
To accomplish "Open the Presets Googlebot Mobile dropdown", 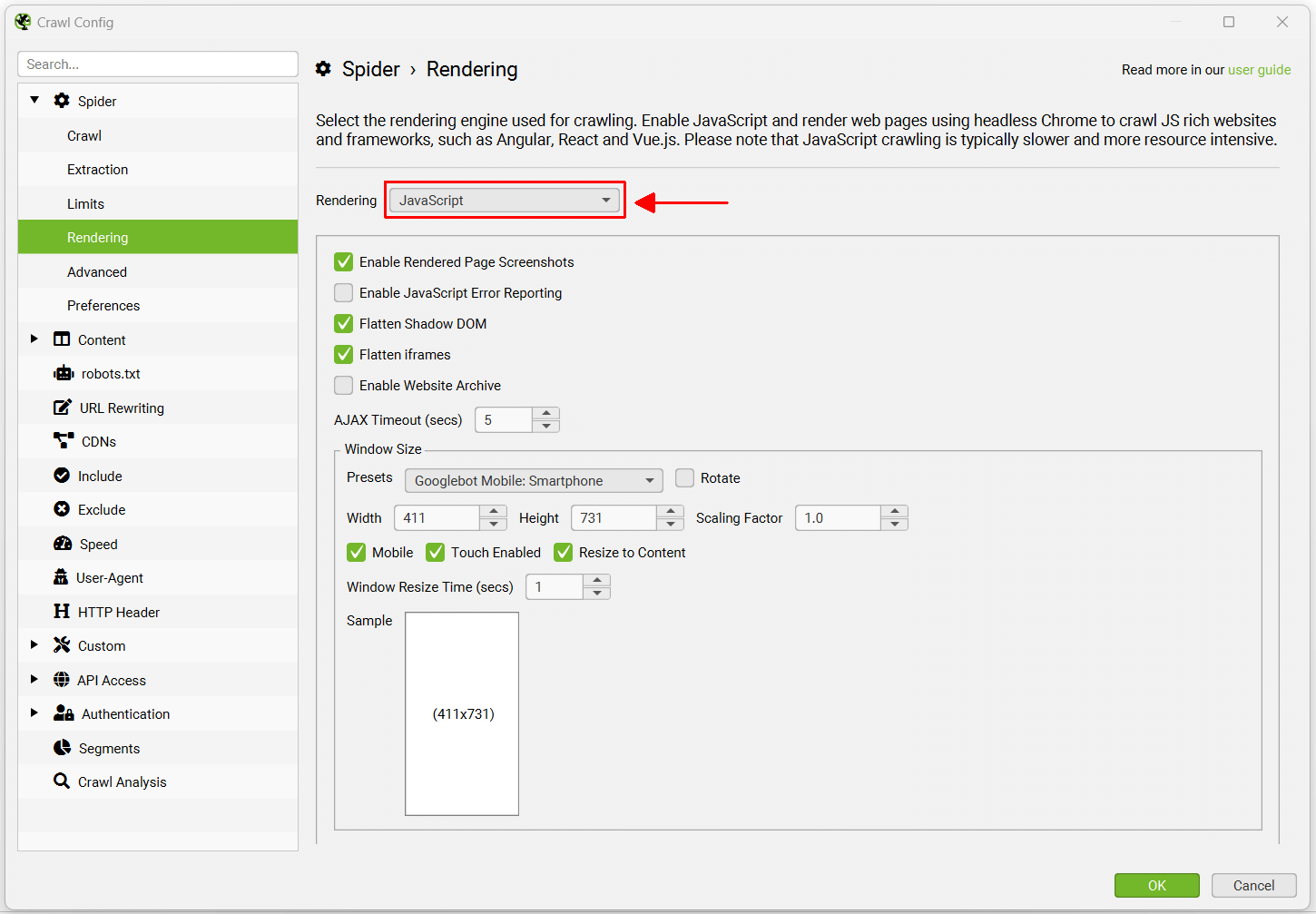I will pos(534,481).
